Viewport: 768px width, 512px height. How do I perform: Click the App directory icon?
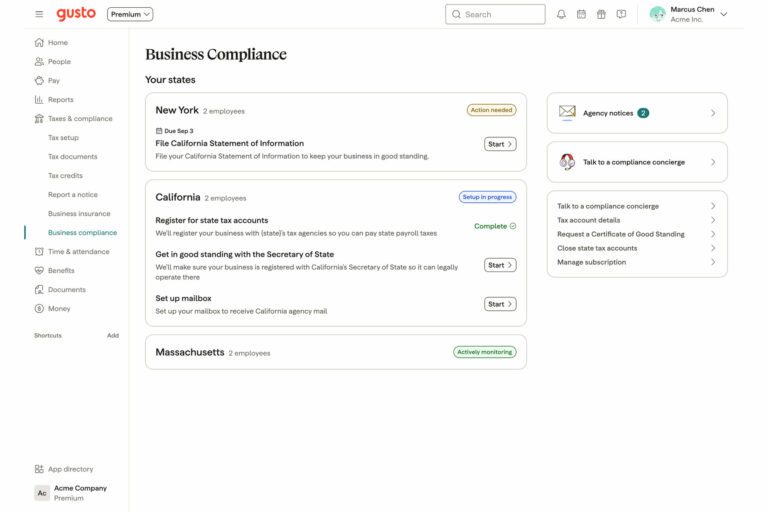click(x=39, y=469)
